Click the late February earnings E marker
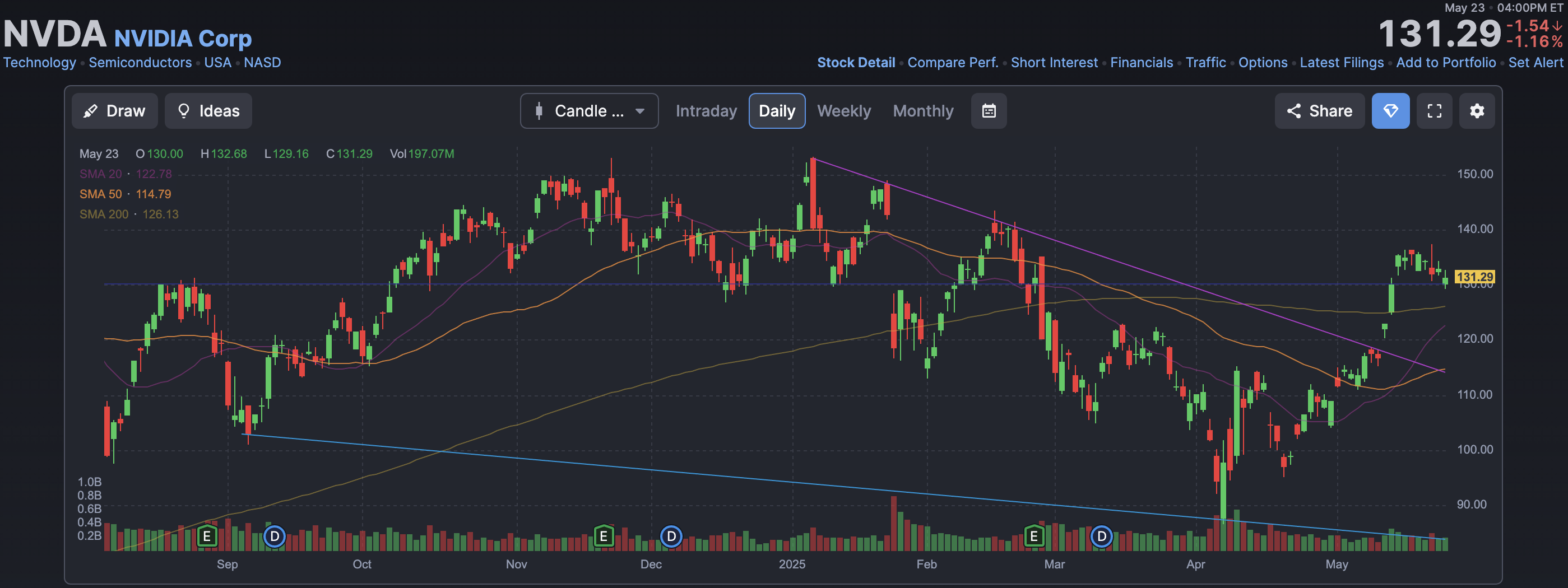Viewport: 1568px width, 588px height. pyautogui.click(x=1033, y=536)
